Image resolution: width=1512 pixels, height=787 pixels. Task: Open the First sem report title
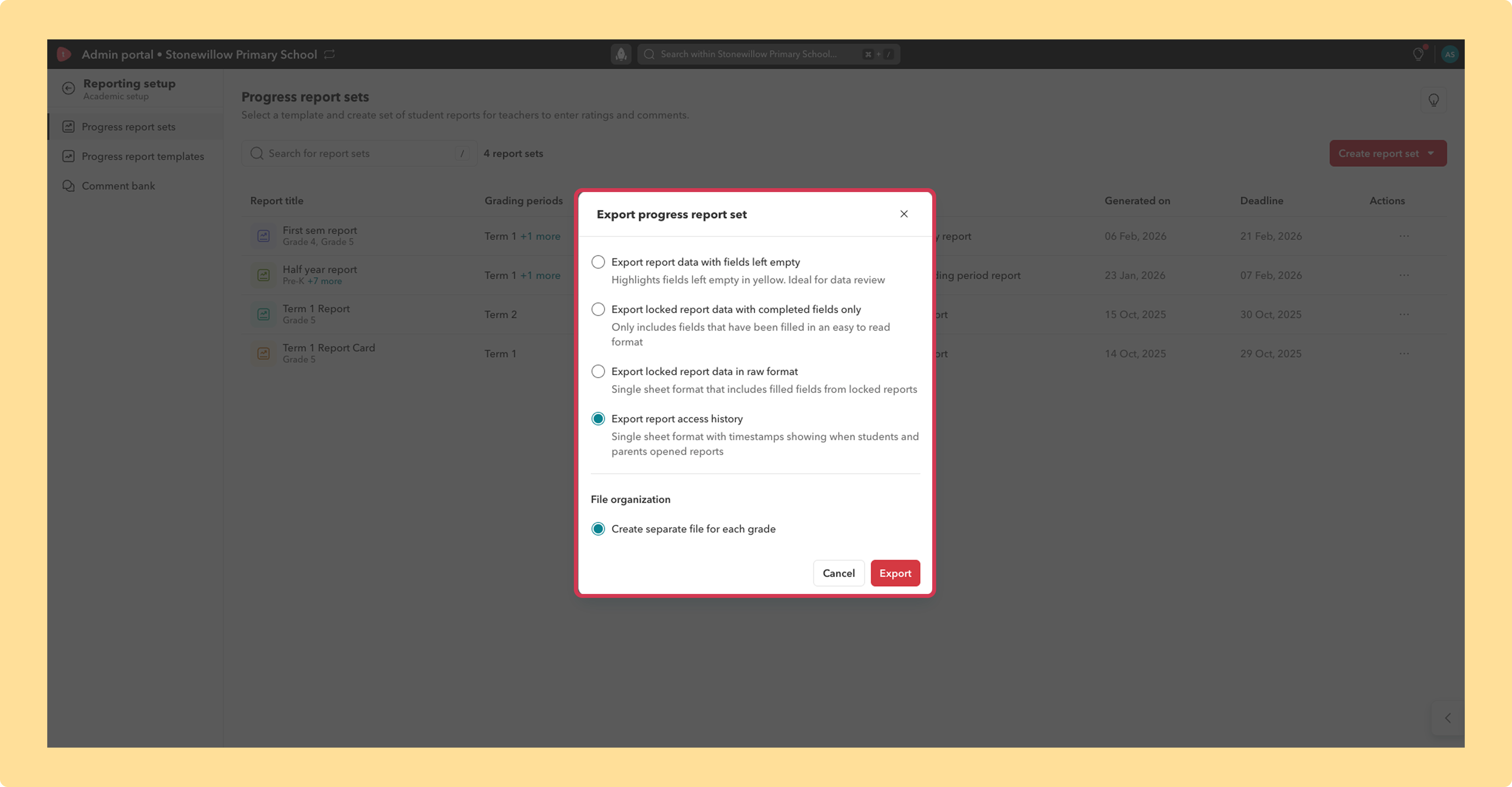(320, 230)
